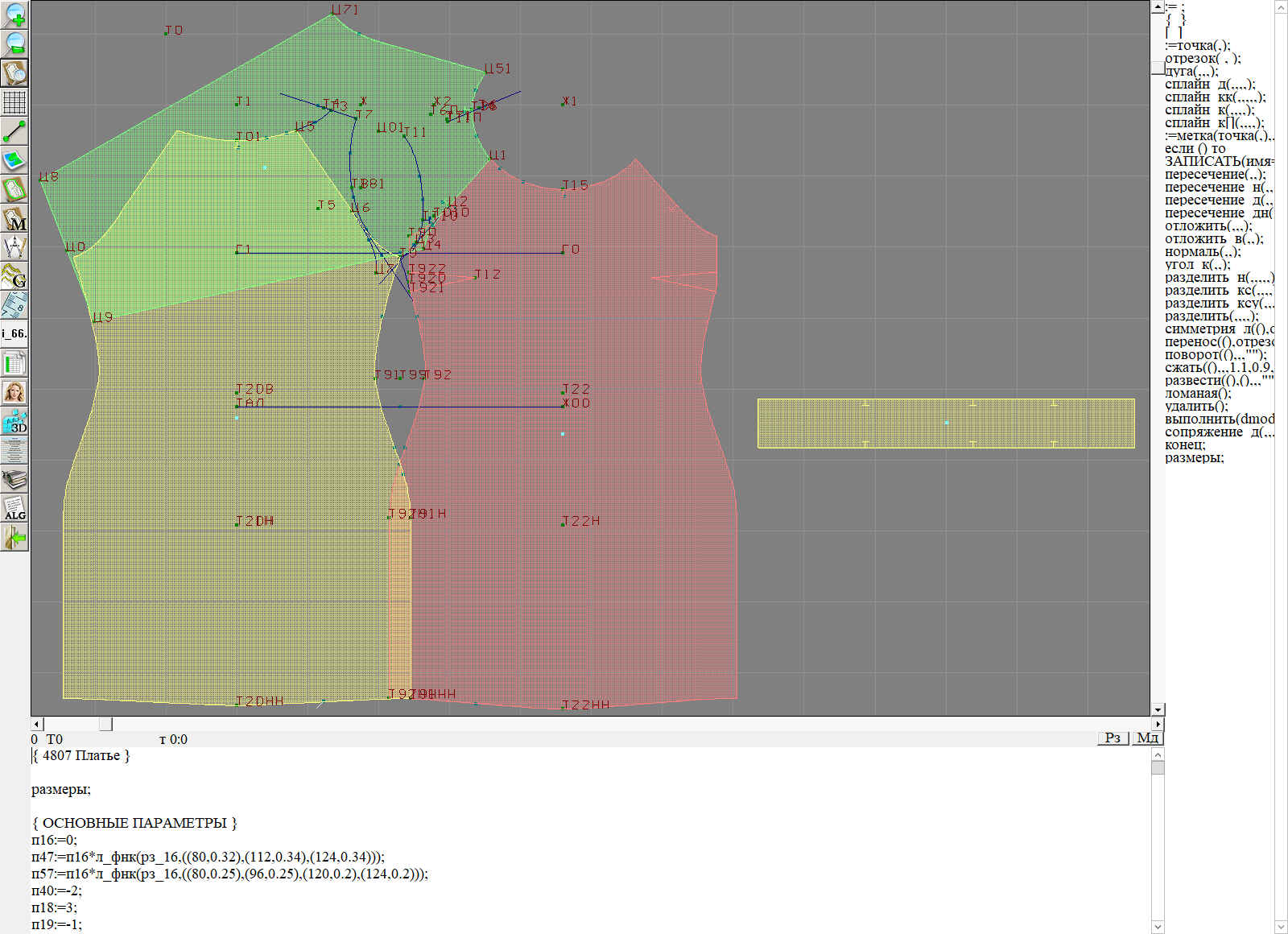Viewport: 1288px width, 934px height.
Task: Open the green spreadsheet table icon
Action: (14, 364)
